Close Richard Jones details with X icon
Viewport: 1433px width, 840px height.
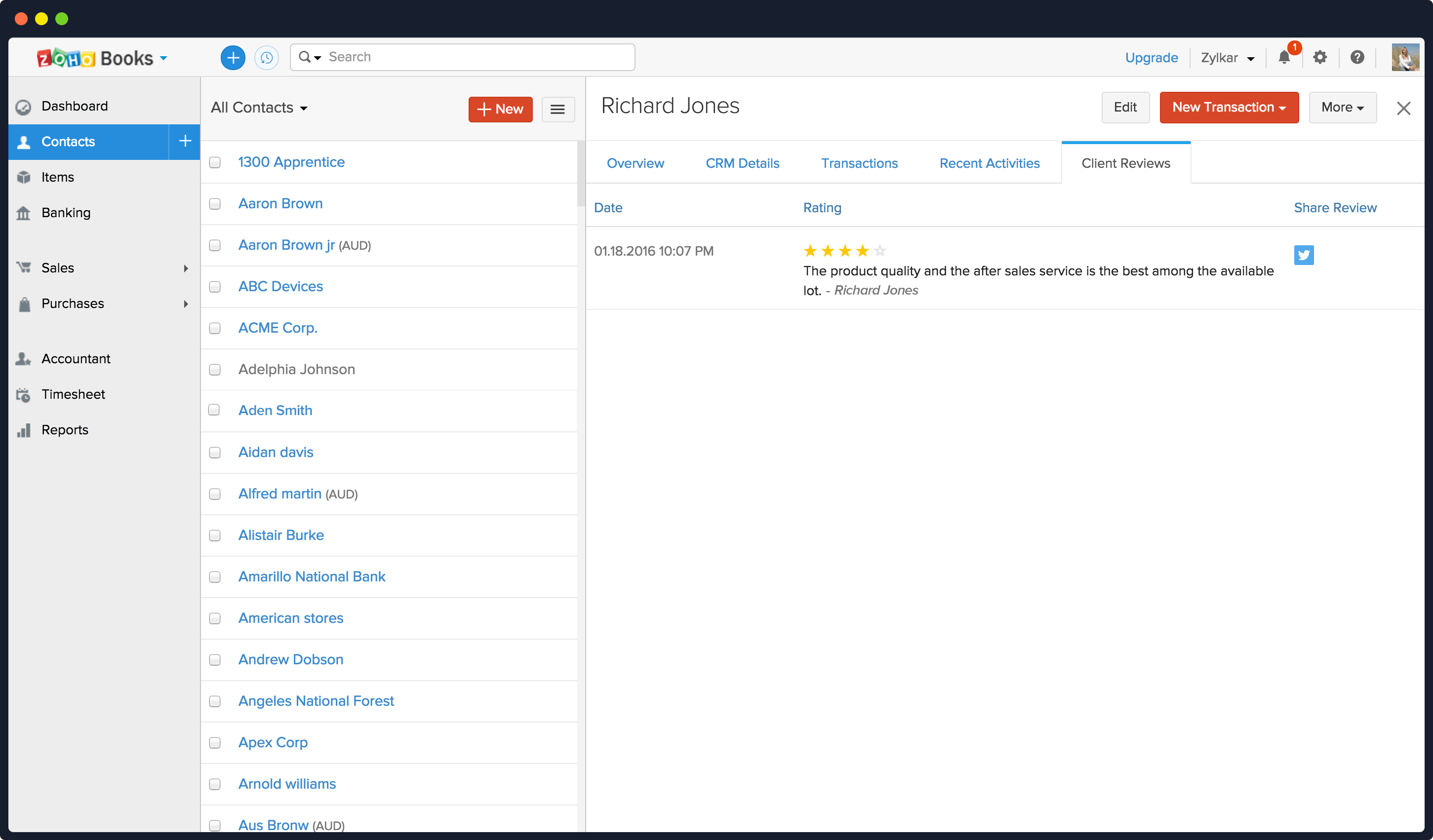(1403, 108)
